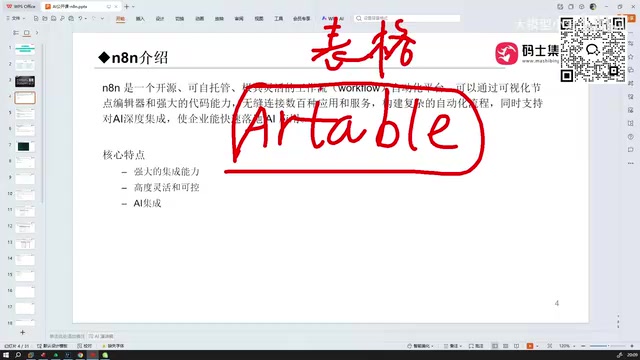Click the ribbon command search field
The image size is (640, 360).
pyautogui.click(x=407, y=18)
